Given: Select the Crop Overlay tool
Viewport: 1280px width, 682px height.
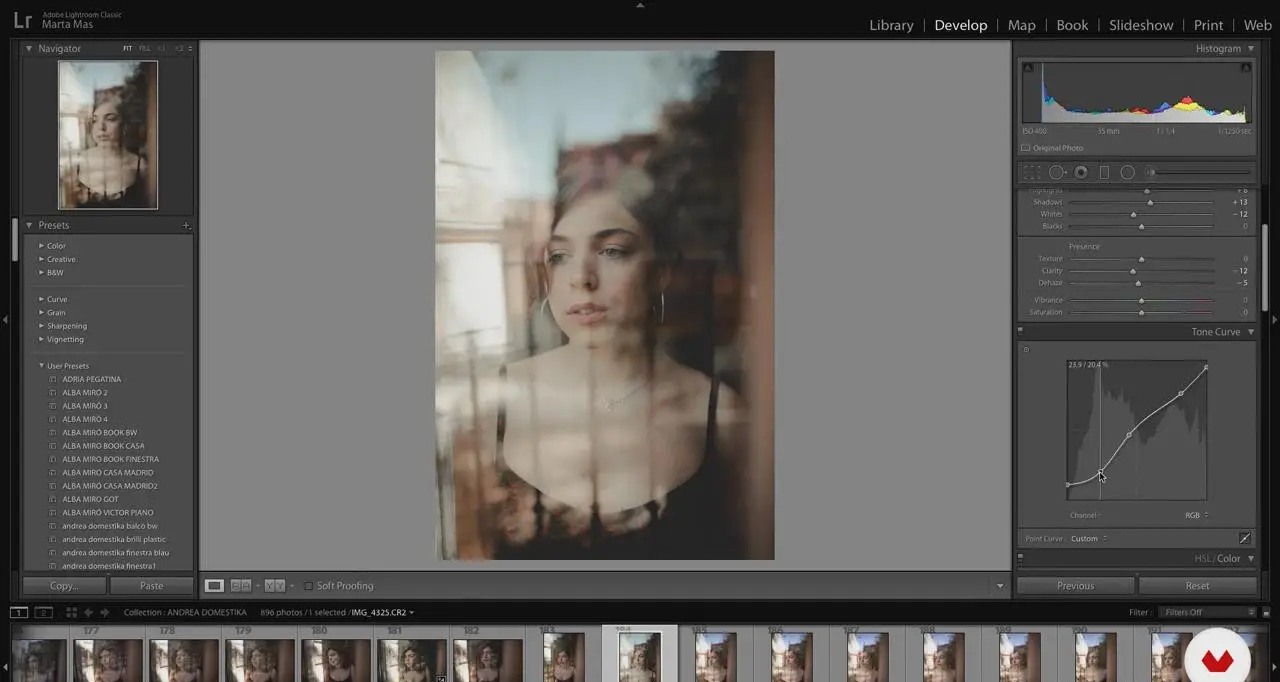Looking at the screenshot, I should [x=1031, y=172].
